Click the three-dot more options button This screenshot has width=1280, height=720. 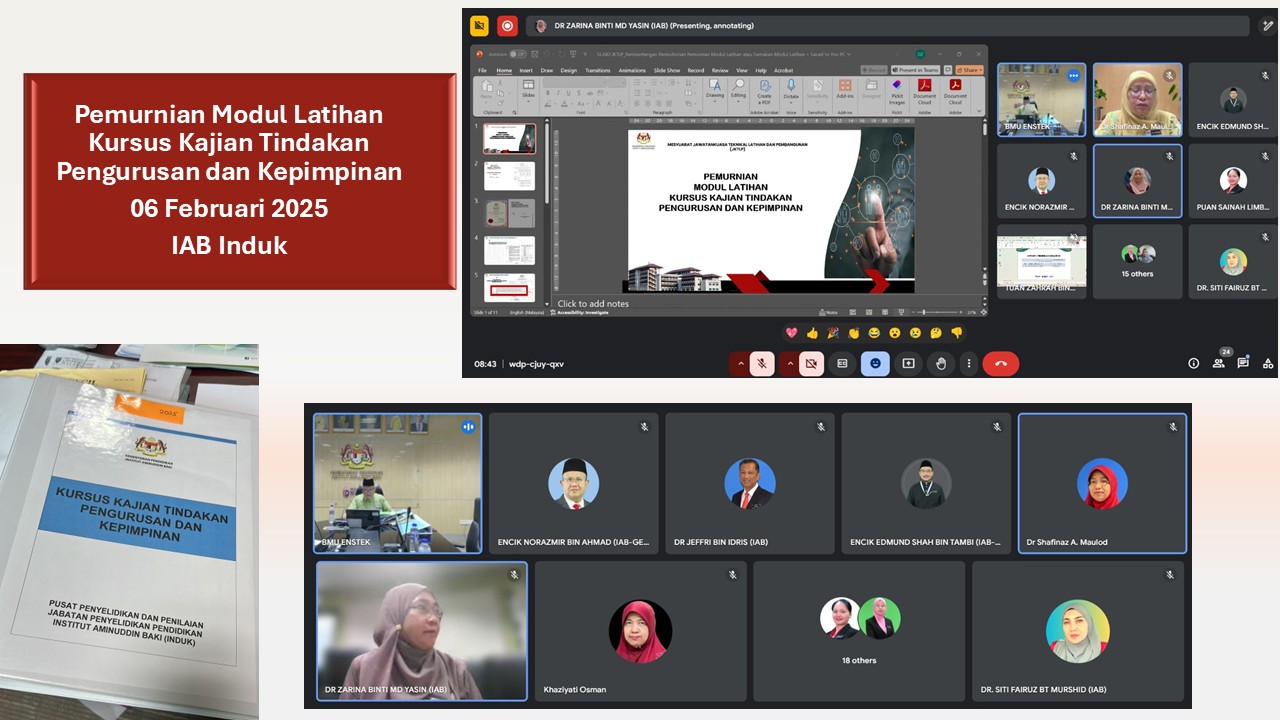coord(968,364)
